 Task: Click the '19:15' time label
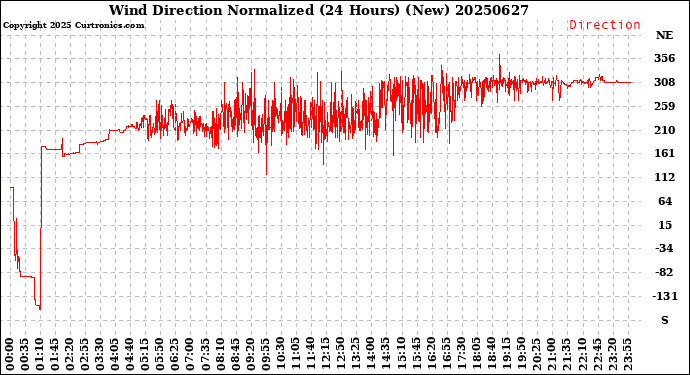point(506,354)
